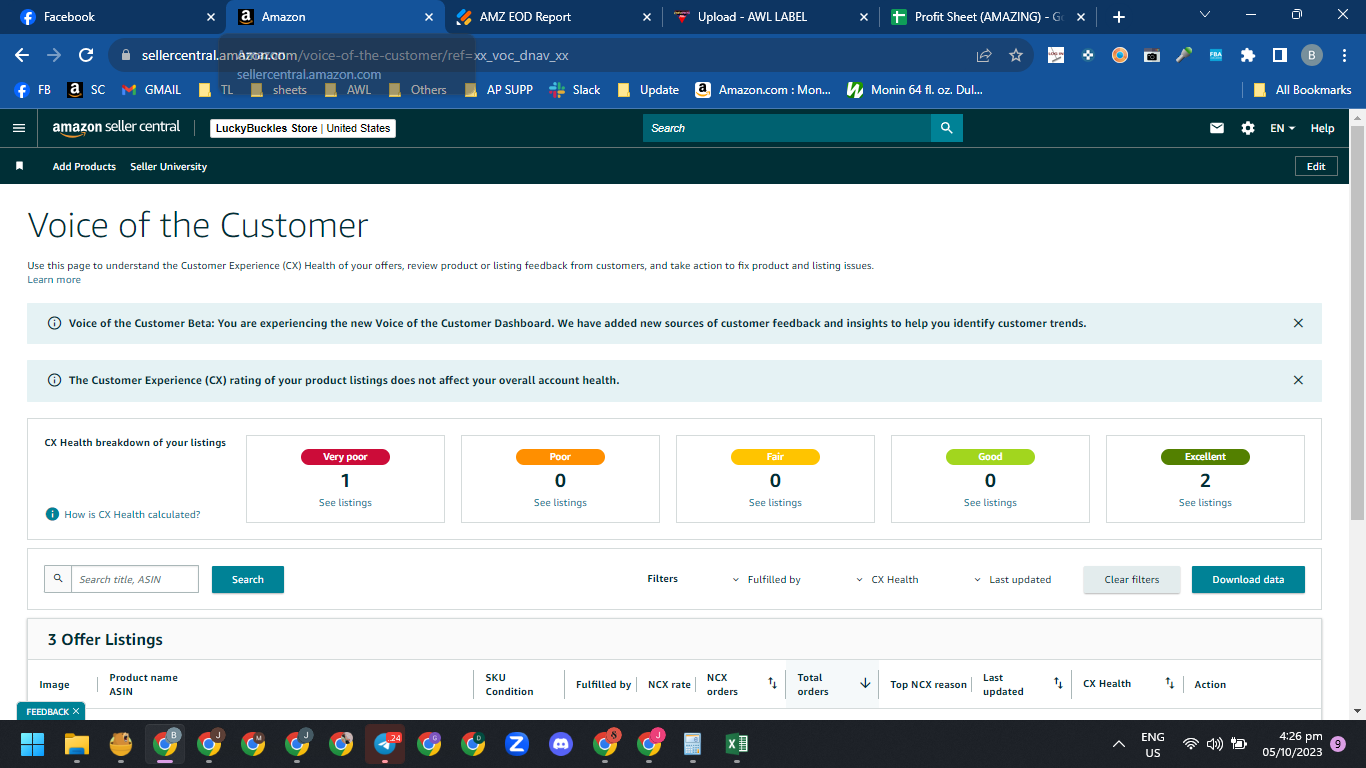
Task: Sort listings by Total orders arrow
Action: click(x=865, y=684)
